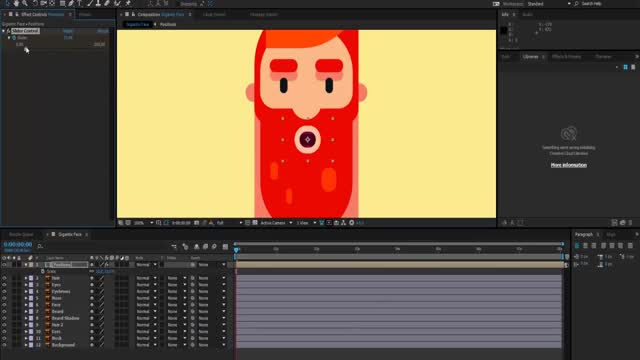
Task: Toggle transparency grid in viewer
Action: [x=255, y=223]
